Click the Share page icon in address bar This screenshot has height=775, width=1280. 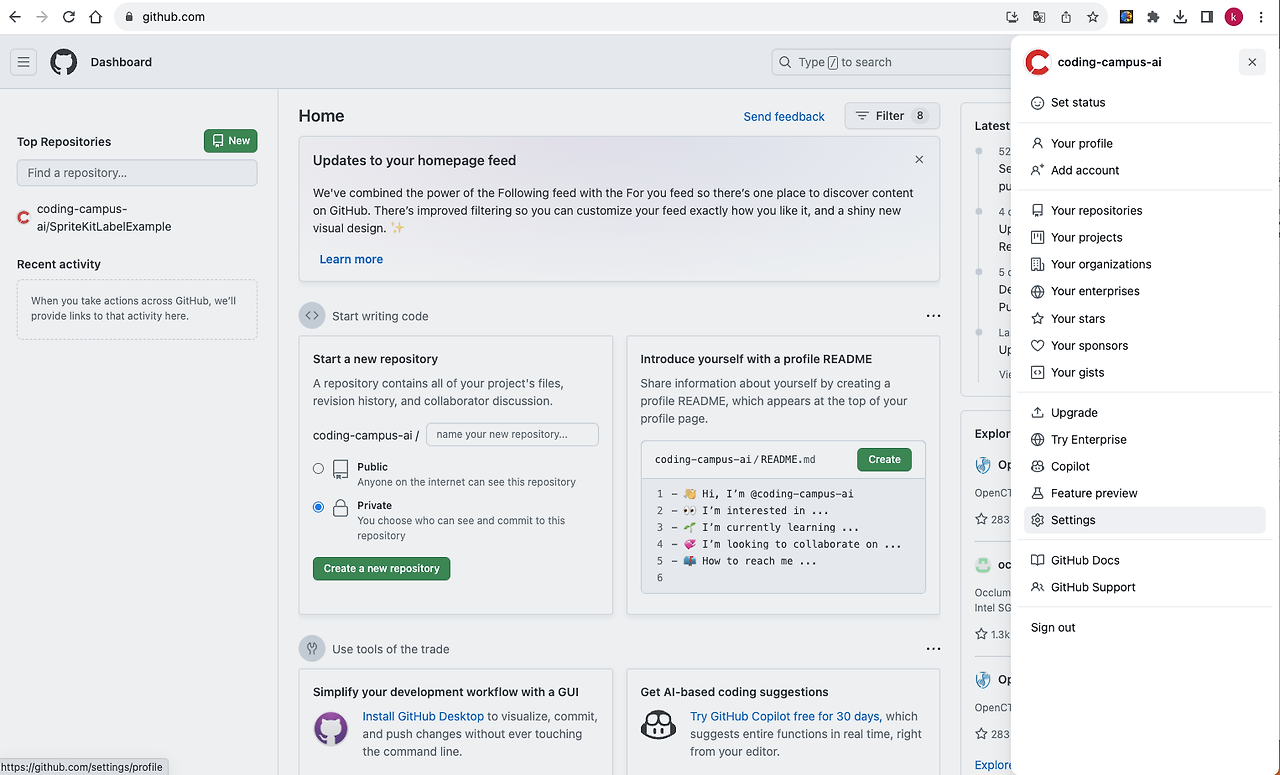tap(1066, 17)
